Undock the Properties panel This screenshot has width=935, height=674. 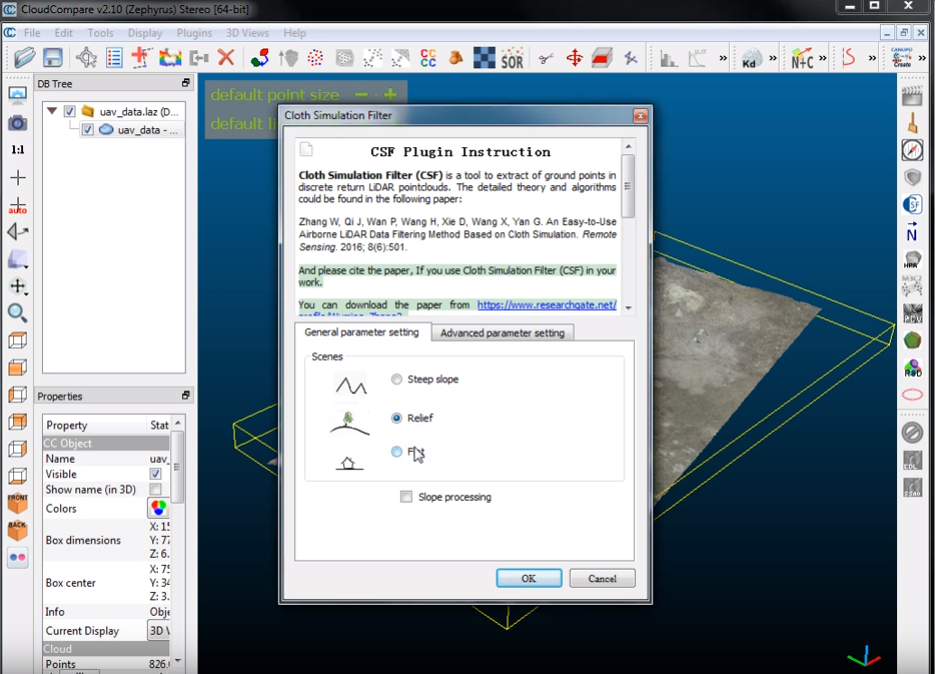[x=185, y=395]
